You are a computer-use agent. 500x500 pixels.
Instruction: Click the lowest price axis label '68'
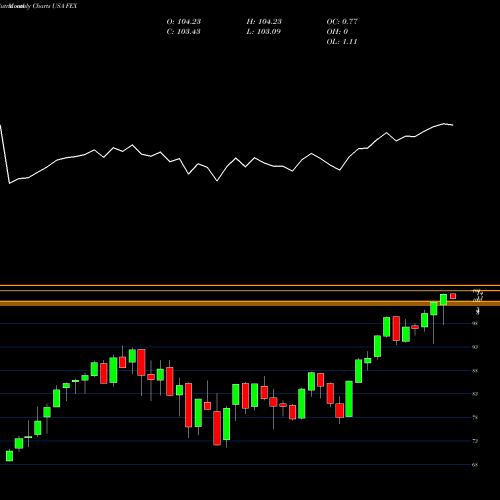(x=475, y=465)
